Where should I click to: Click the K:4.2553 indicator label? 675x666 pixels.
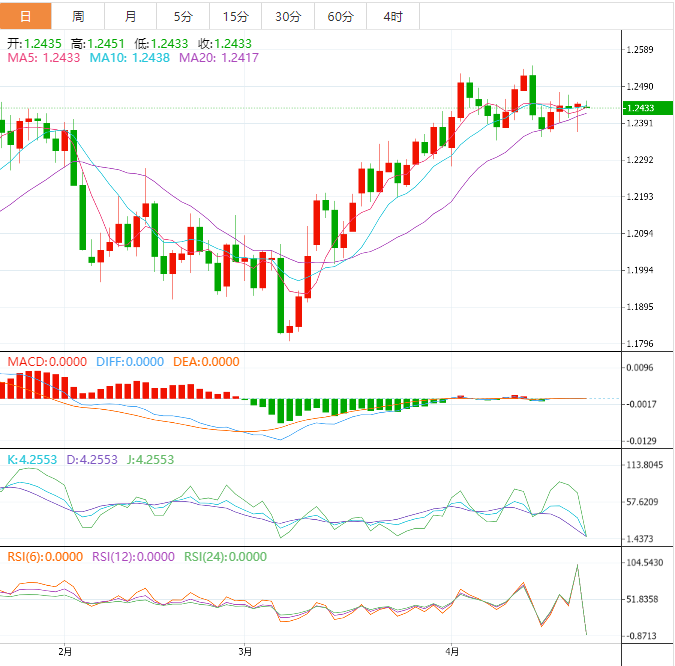[x=32, y=460]
